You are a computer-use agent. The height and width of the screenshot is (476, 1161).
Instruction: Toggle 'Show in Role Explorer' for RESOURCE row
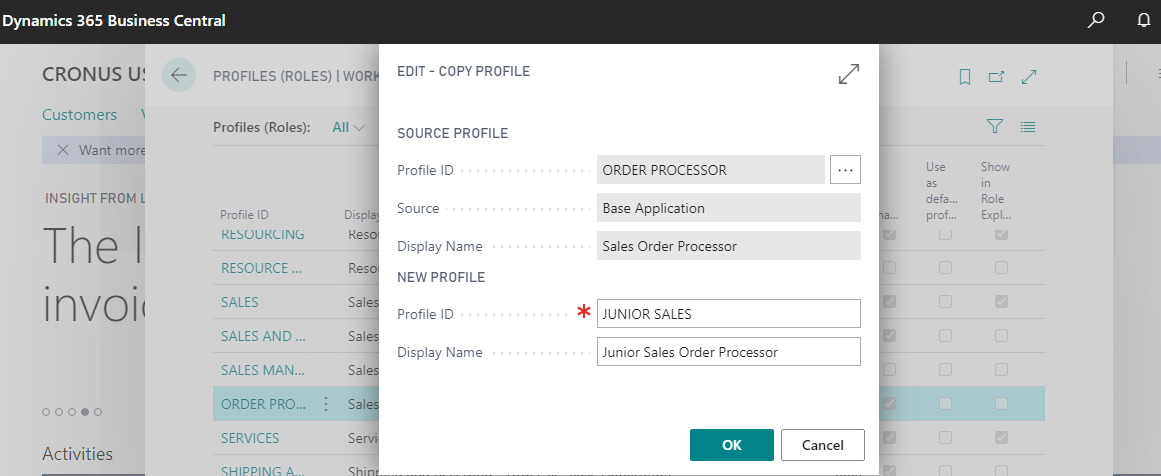[1001, 268]
